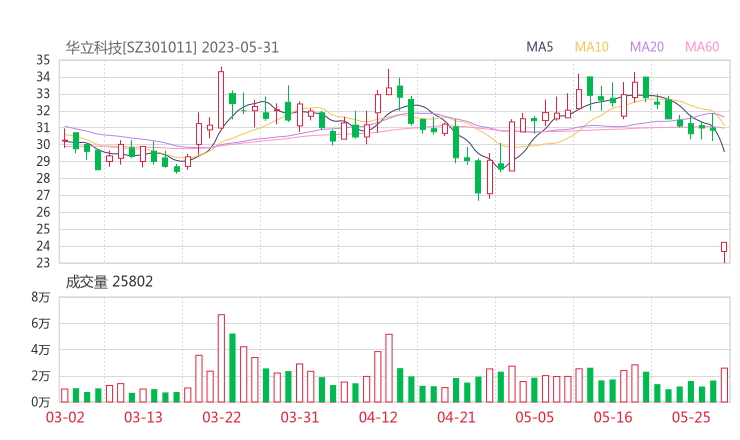
Task: Click the price axis value 35
Action: pos(43,60)
